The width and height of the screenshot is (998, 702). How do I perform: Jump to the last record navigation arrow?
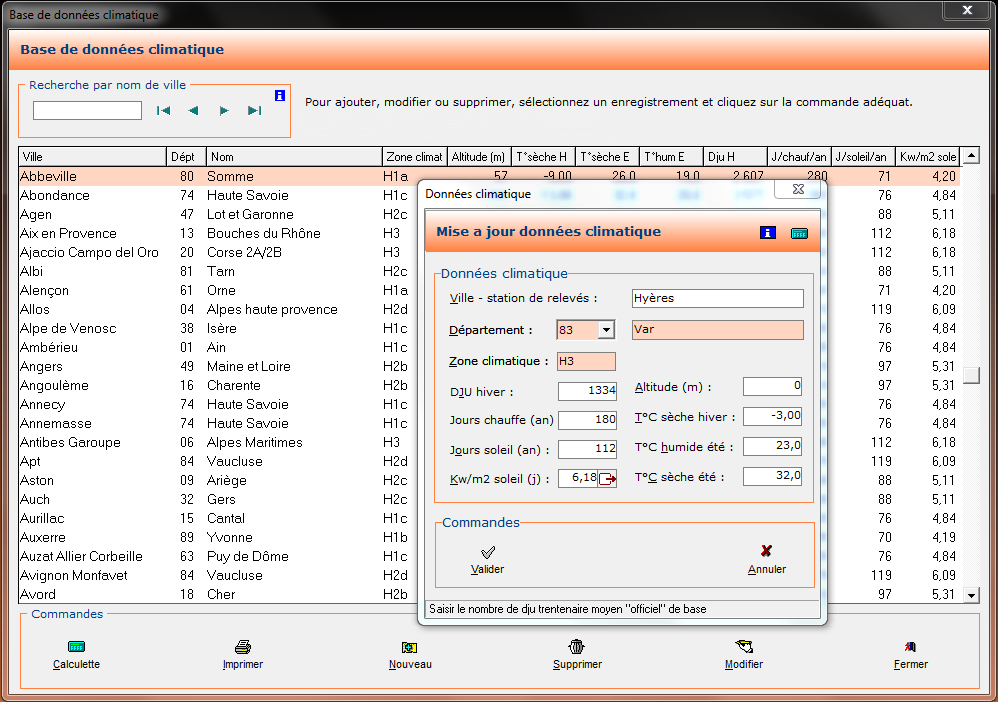pyautogui.click(x=254, y=111)
